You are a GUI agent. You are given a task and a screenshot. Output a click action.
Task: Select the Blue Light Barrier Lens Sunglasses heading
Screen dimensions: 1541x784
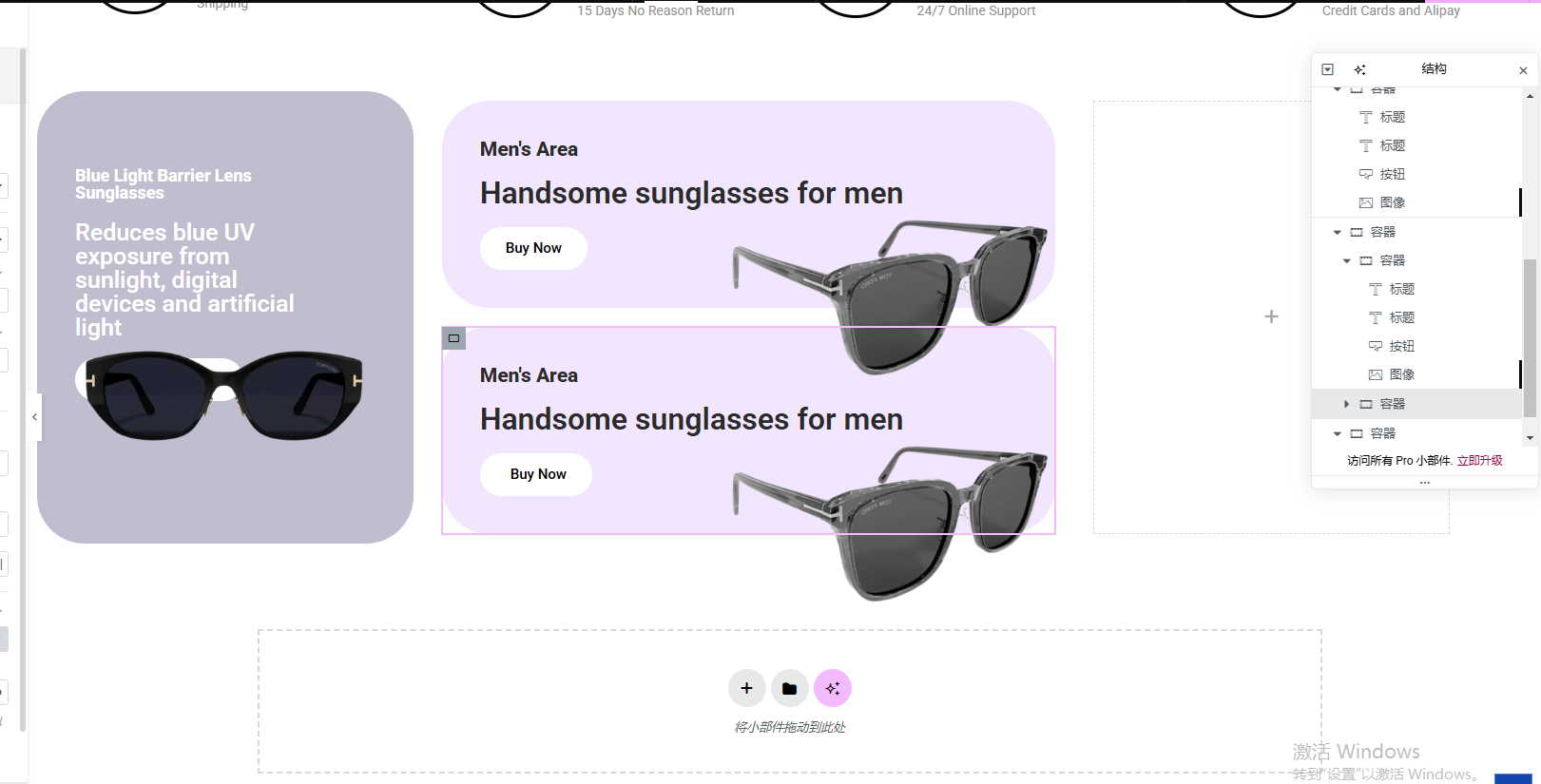(164, 184)
